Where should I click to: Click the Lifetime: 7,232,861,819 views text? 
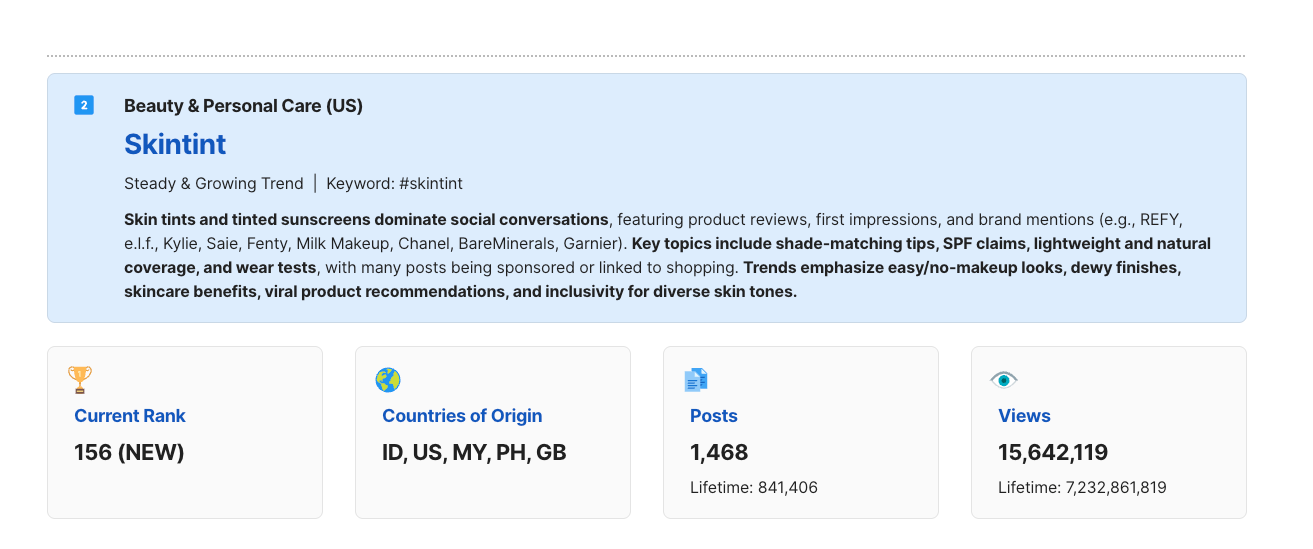[x=1082, y=488]
